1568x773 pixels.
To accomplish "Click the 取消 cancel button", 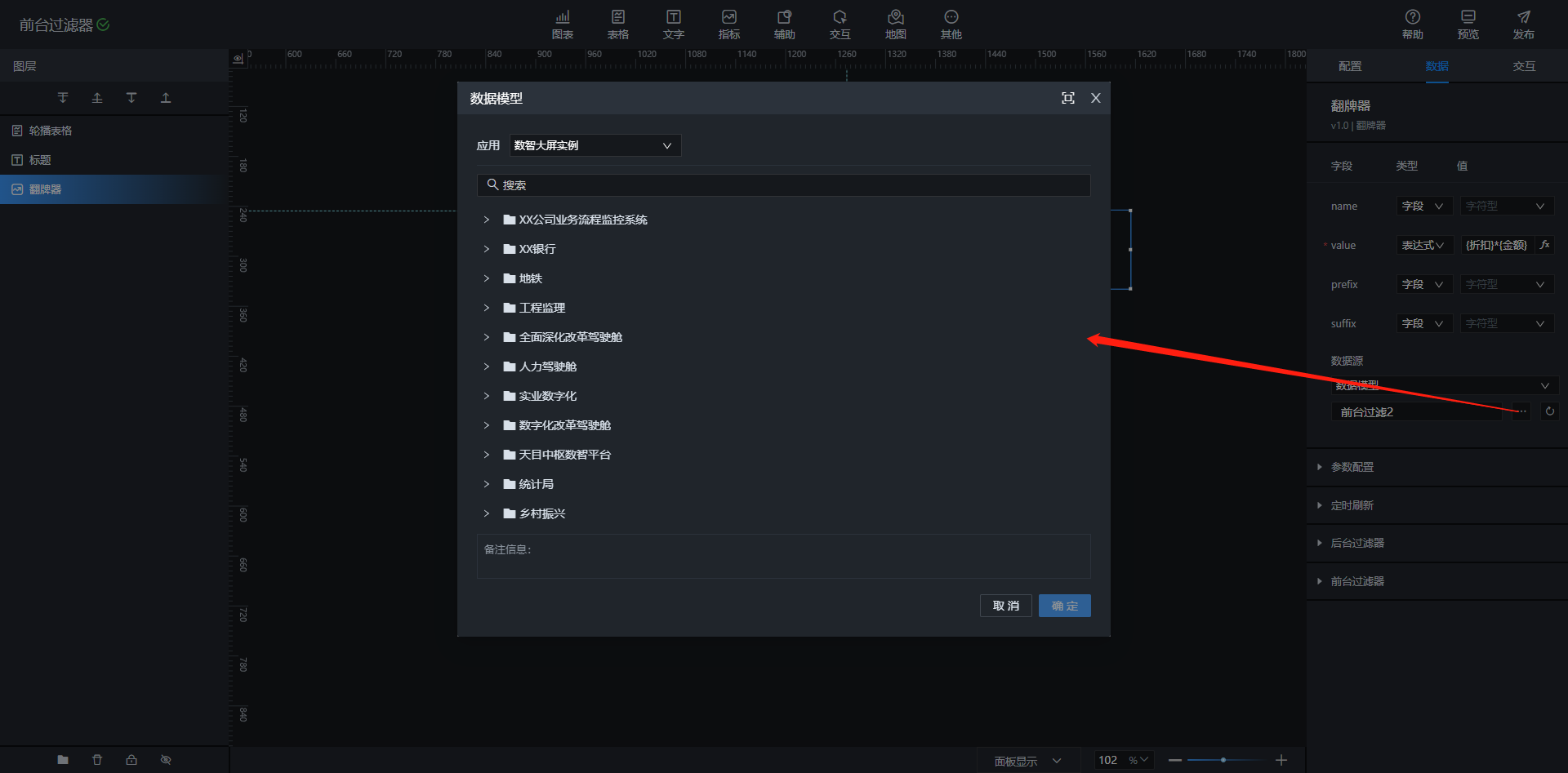I will click(x=1005, y=606).
